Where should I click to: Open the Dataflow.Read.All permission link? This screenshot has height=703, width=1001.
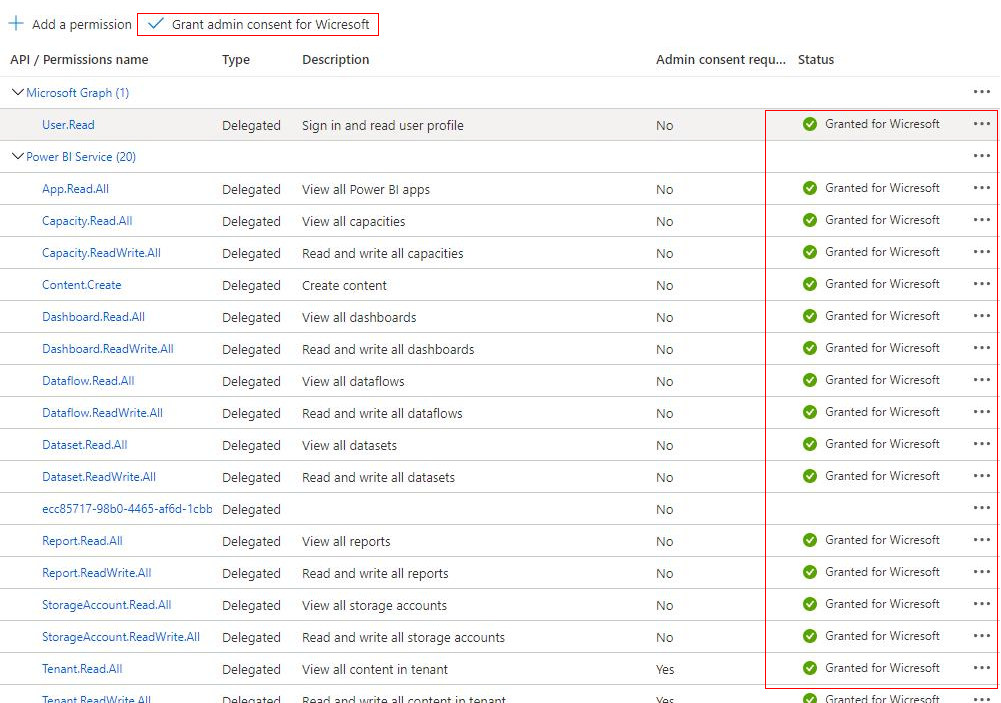point(88,381)
